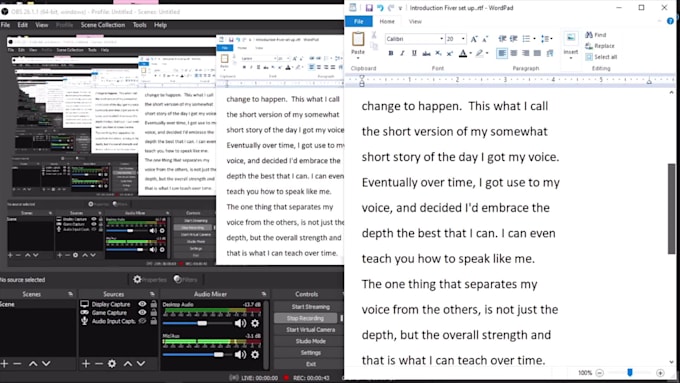Click the Redo arrow in WordPad title bar
The image size is (680, 383).
point(390,8)
